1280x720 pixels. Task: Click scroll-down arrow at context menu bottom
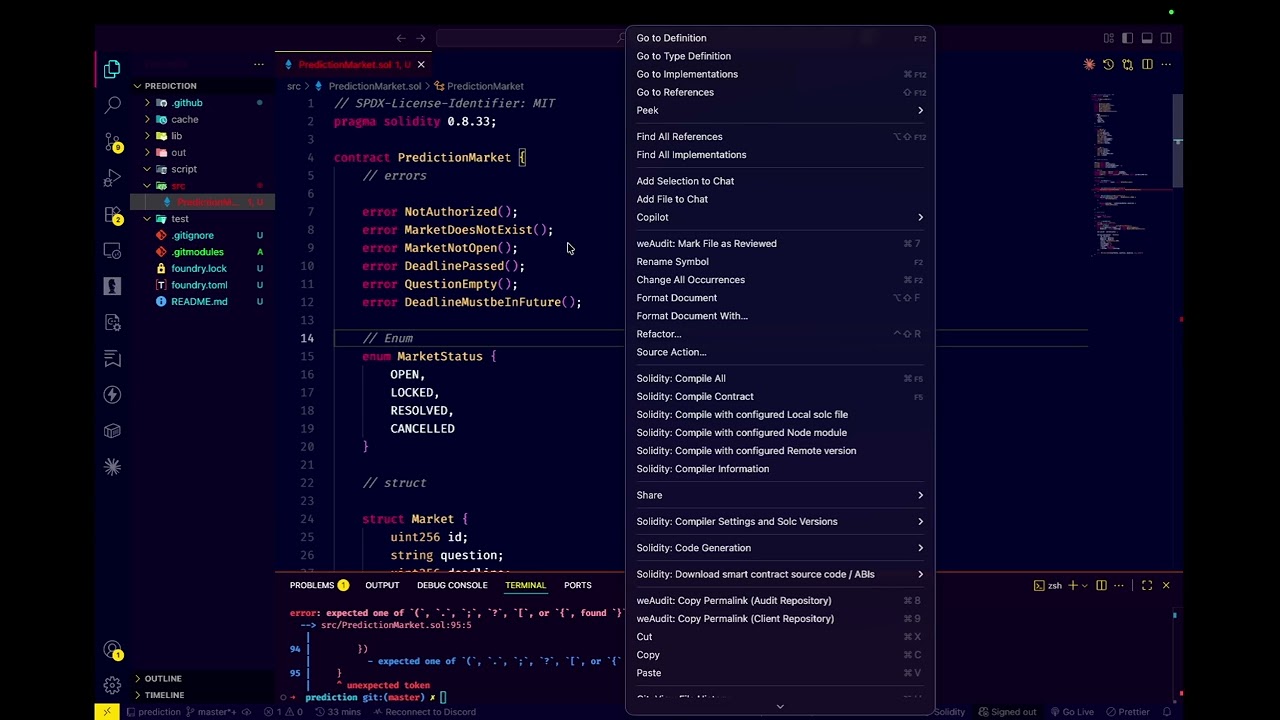[780, 706]
